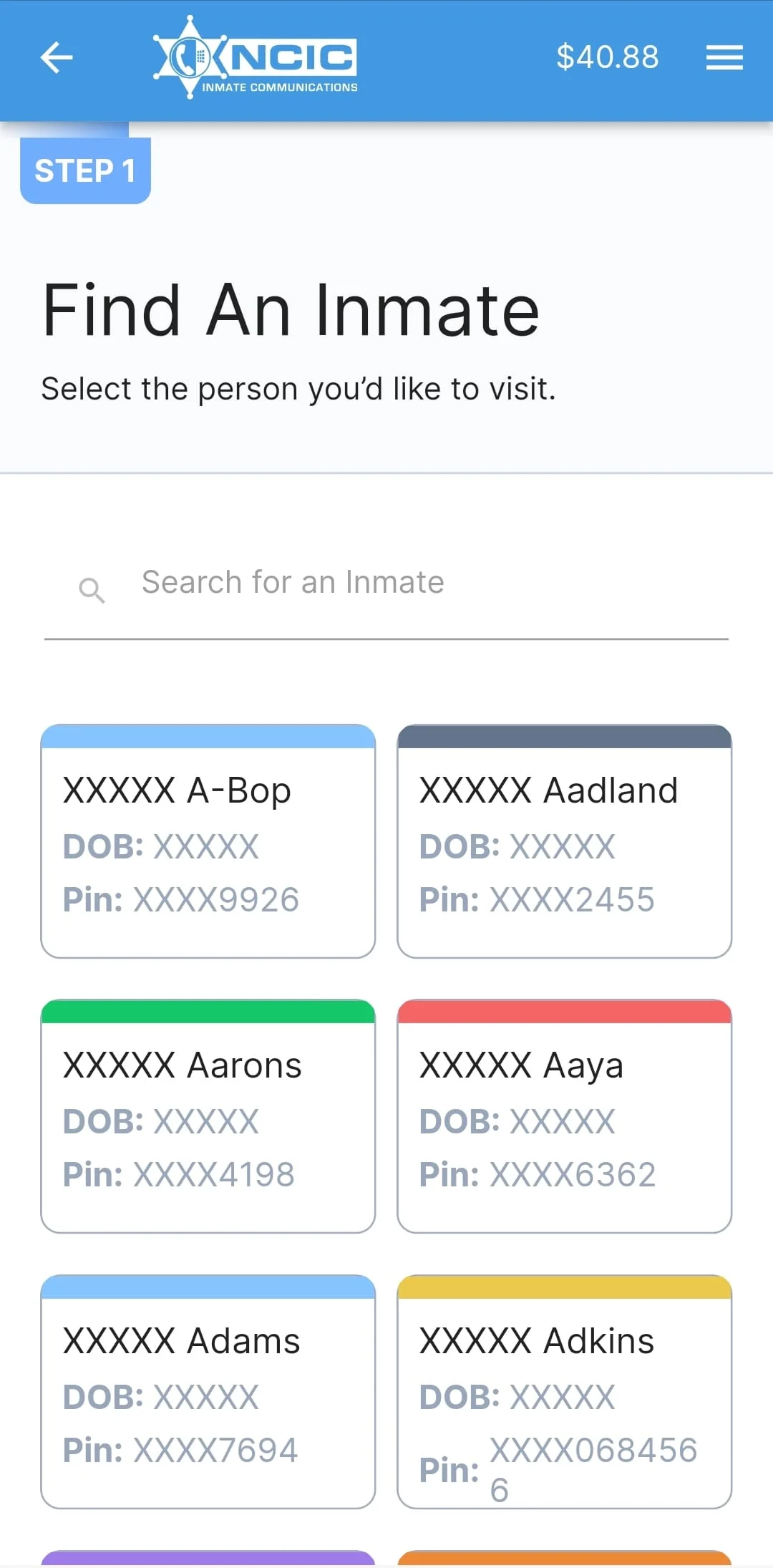This screenshot has width=773, height=1568.
Task: Tap the $40.88 account balance
Action: point(607,57)
